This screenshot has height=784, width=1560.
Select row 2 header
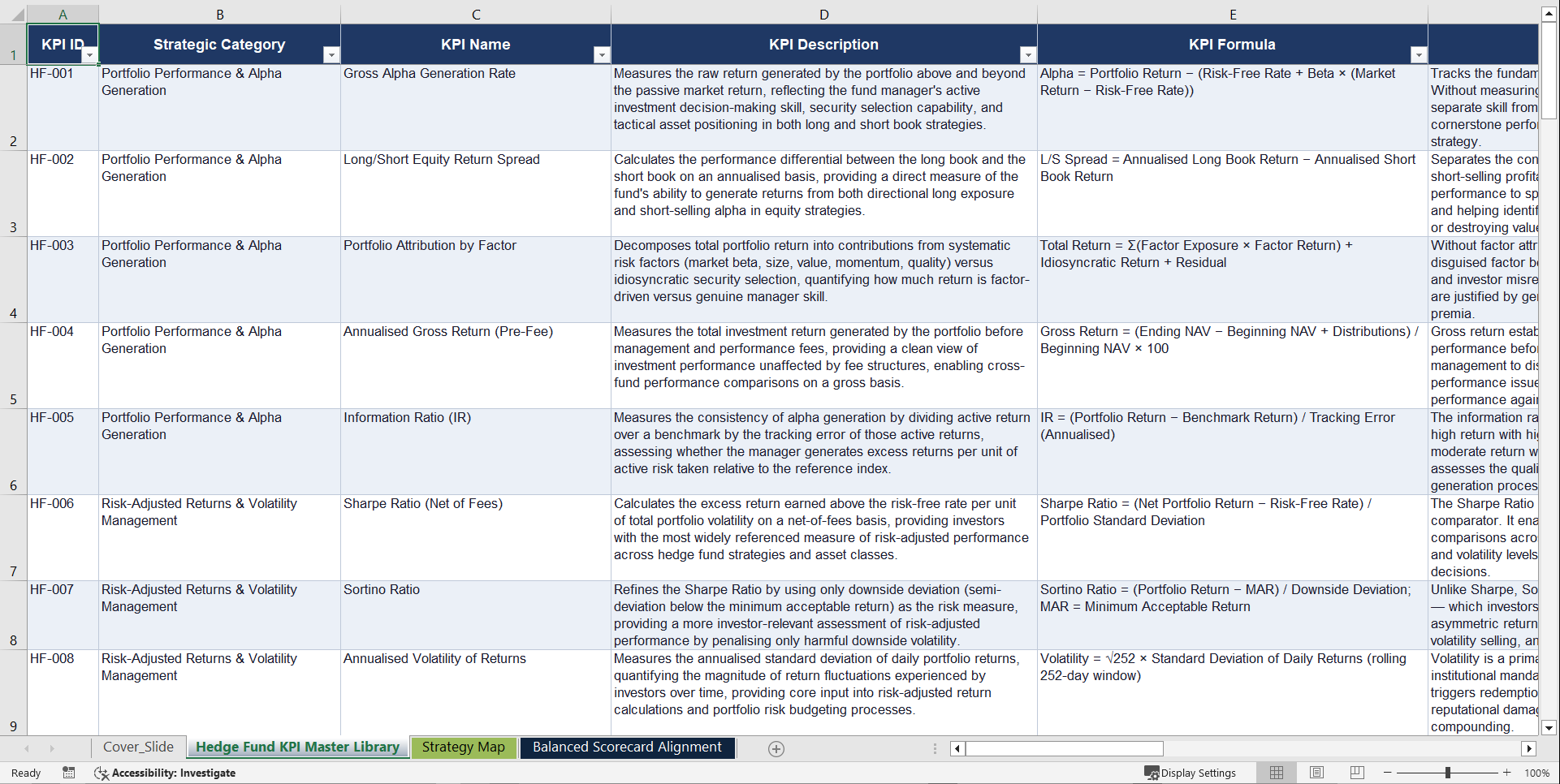coord(13,107)
